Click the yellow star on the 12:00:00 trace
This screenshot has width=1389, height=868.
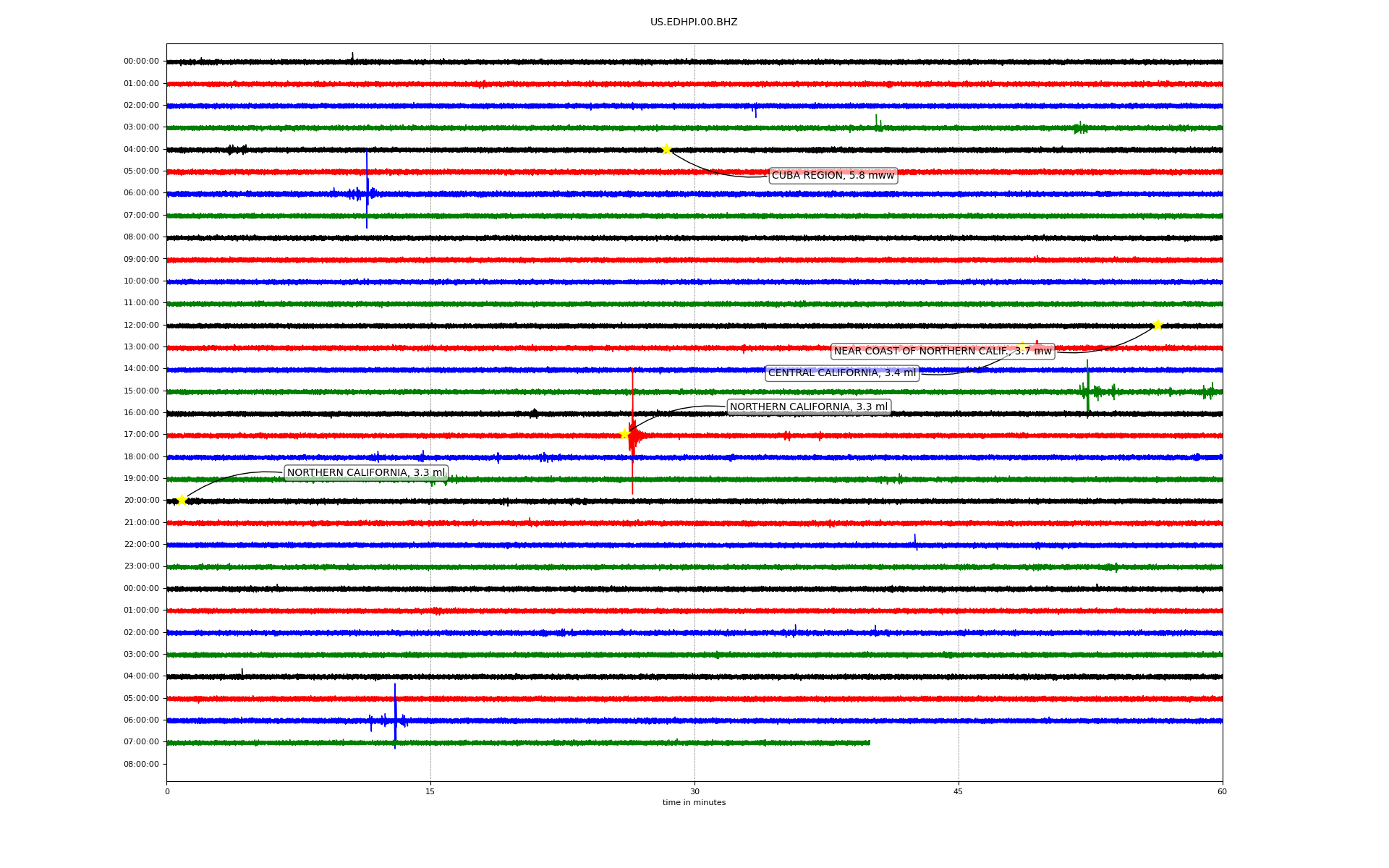tap(1157, 325)
